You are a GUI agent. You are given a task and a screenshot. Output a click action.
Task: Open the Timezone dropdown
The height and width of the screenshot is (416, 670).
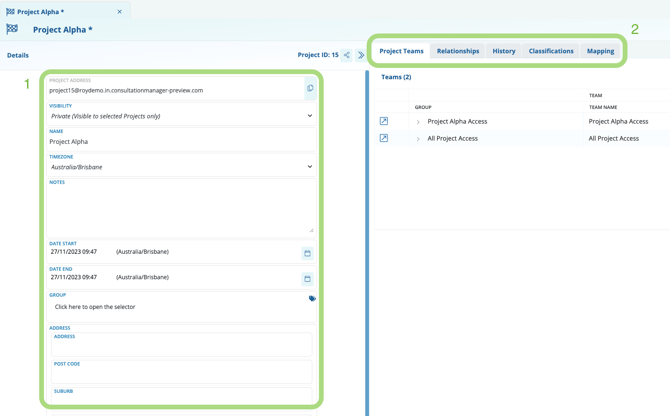coord(180,167)
